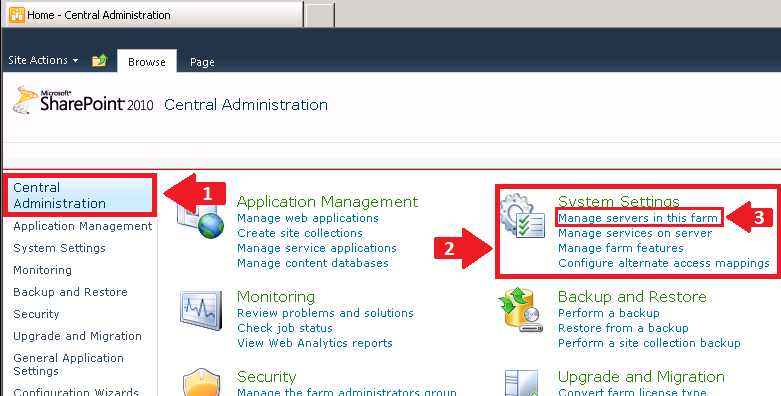
Task: Open Monitoring in the left navigation
Action: pyautogui.click(x=42, y=270)
